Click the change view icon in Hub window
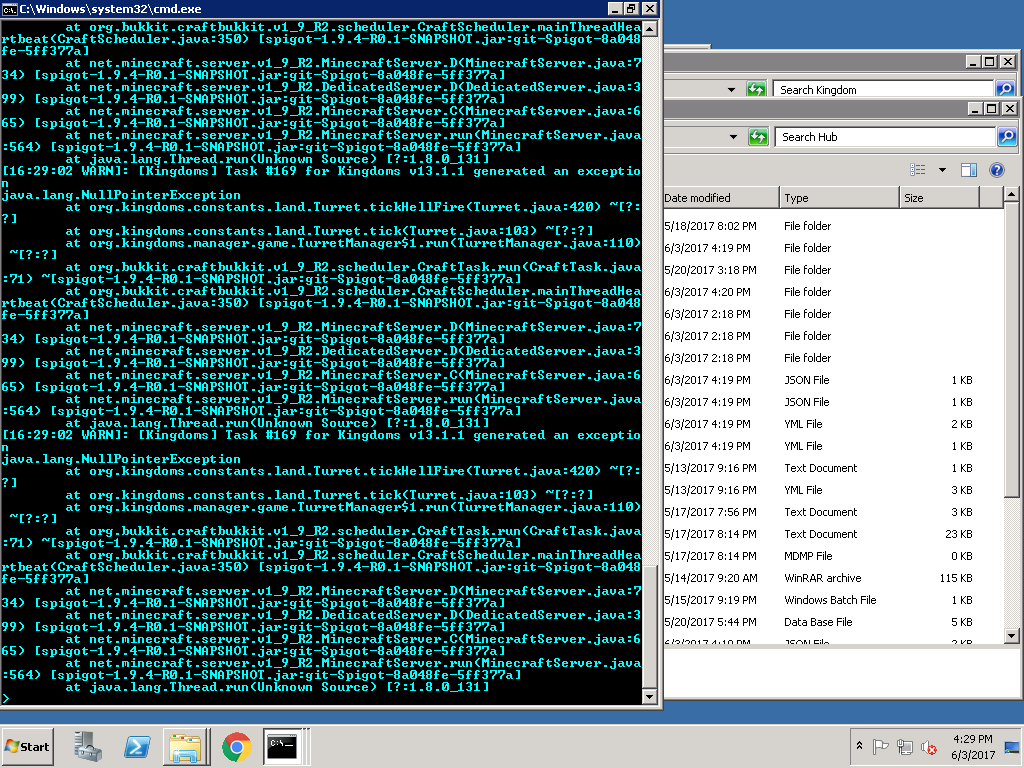1024x768 pixels. [x=918, y=170]
